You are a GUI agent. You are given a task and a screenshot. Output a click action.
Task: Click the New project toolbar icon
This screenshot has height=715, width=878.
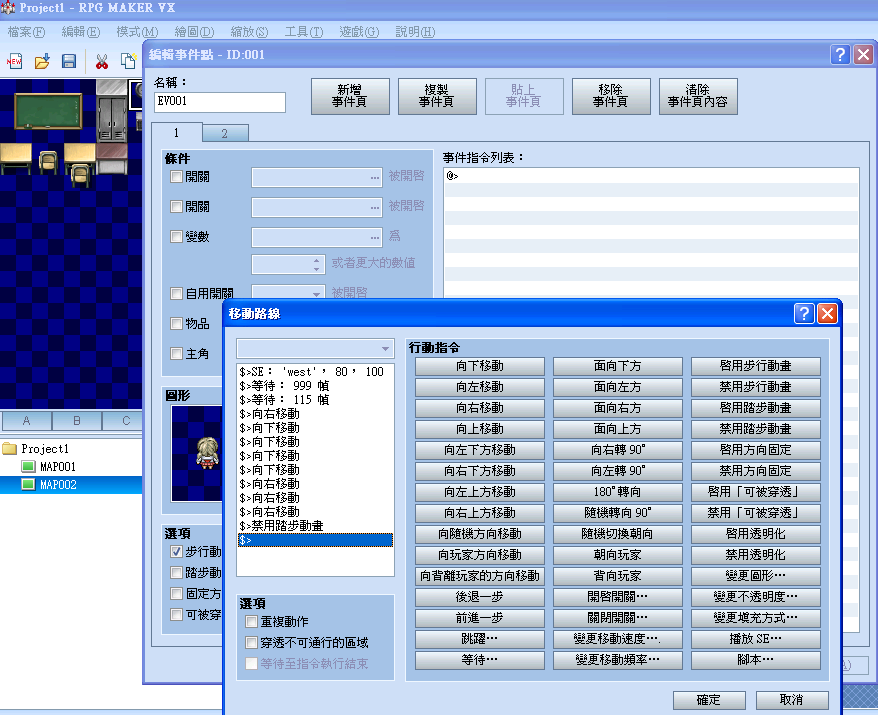coord(14,61)
